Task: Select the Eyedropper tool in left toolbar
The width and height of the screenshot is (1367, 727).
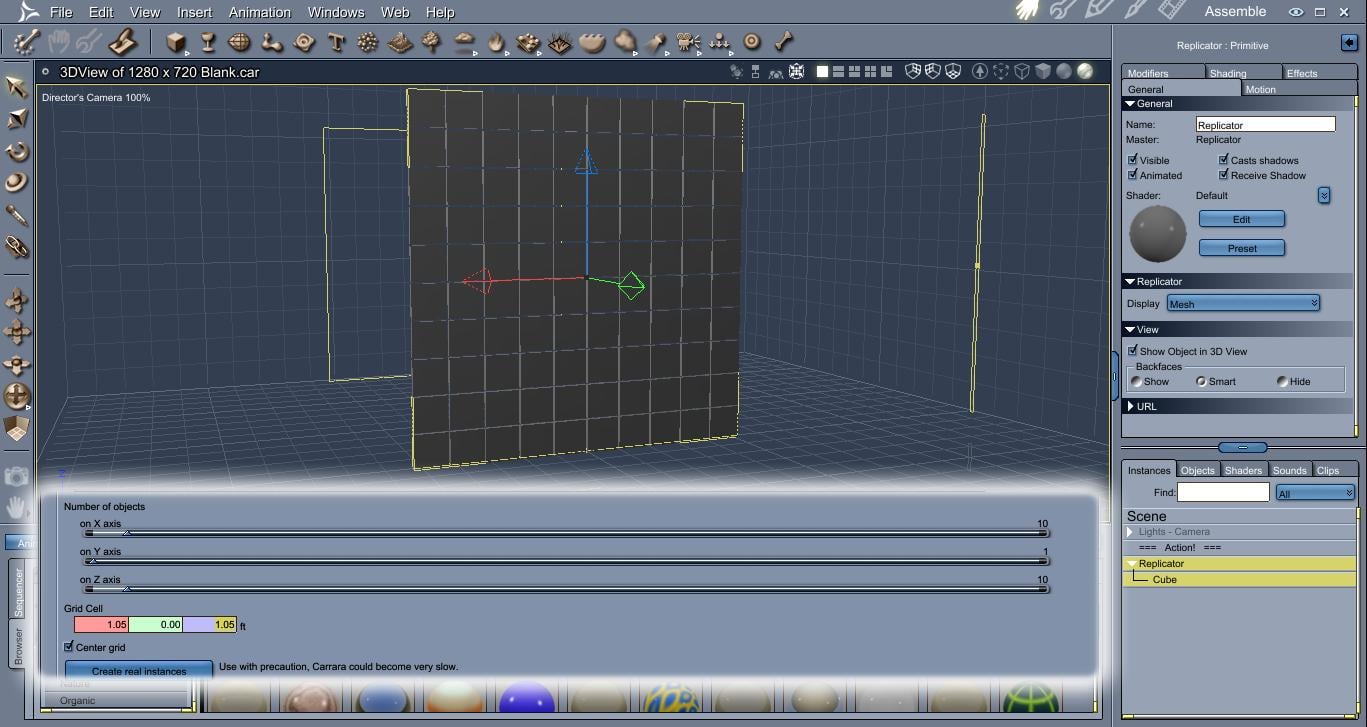Action: pos(17,215)
